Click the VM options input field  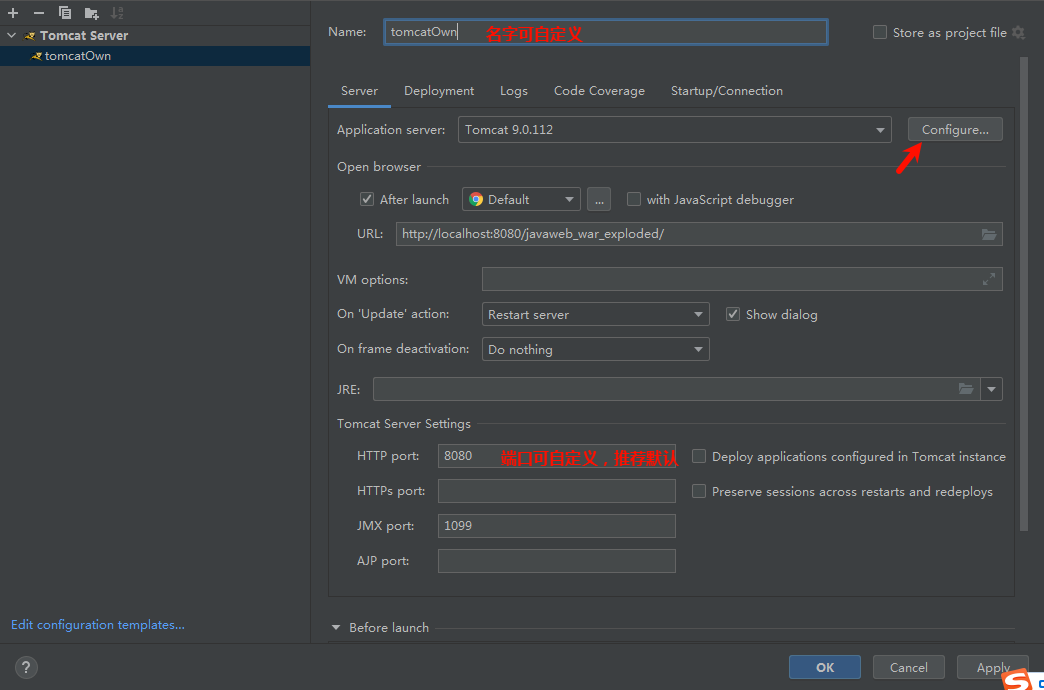coord(742,280)
